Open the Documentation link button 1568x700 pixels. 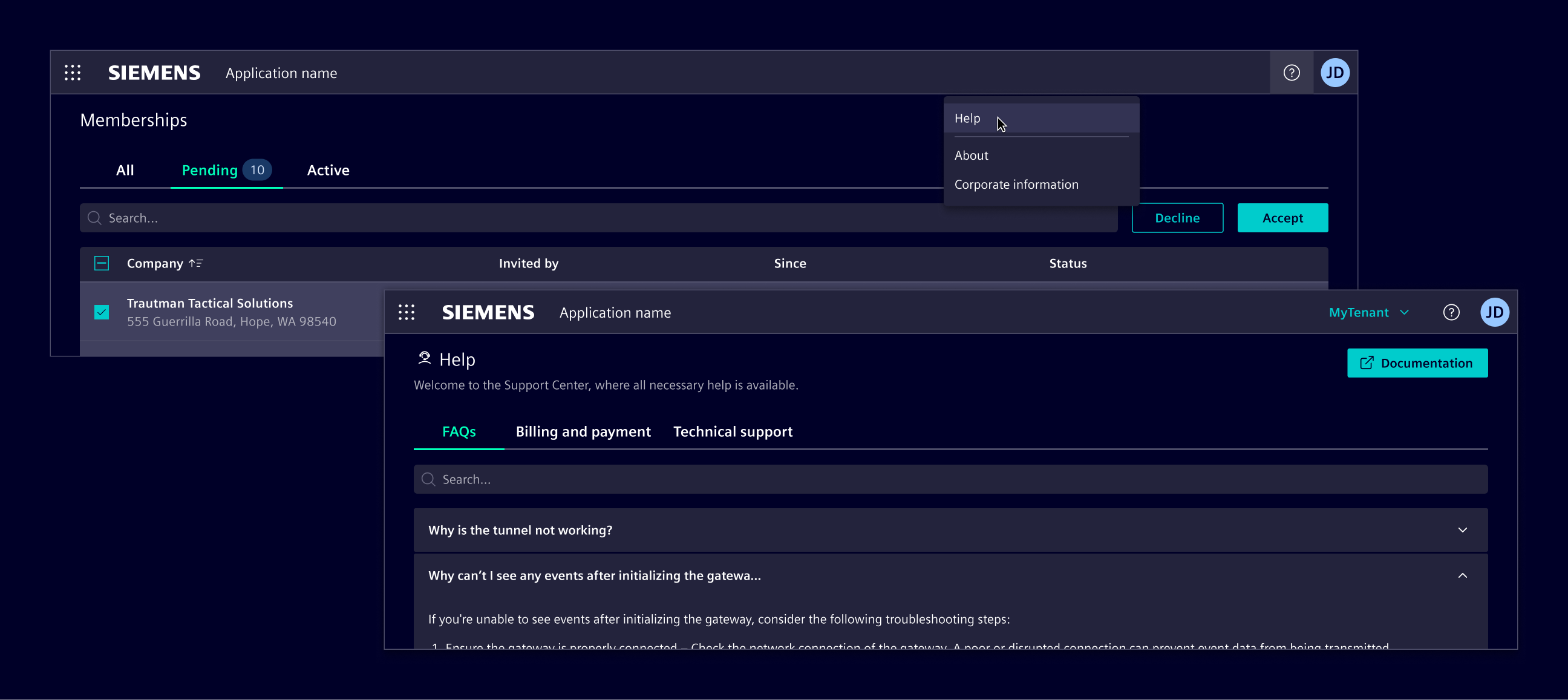1416,363
